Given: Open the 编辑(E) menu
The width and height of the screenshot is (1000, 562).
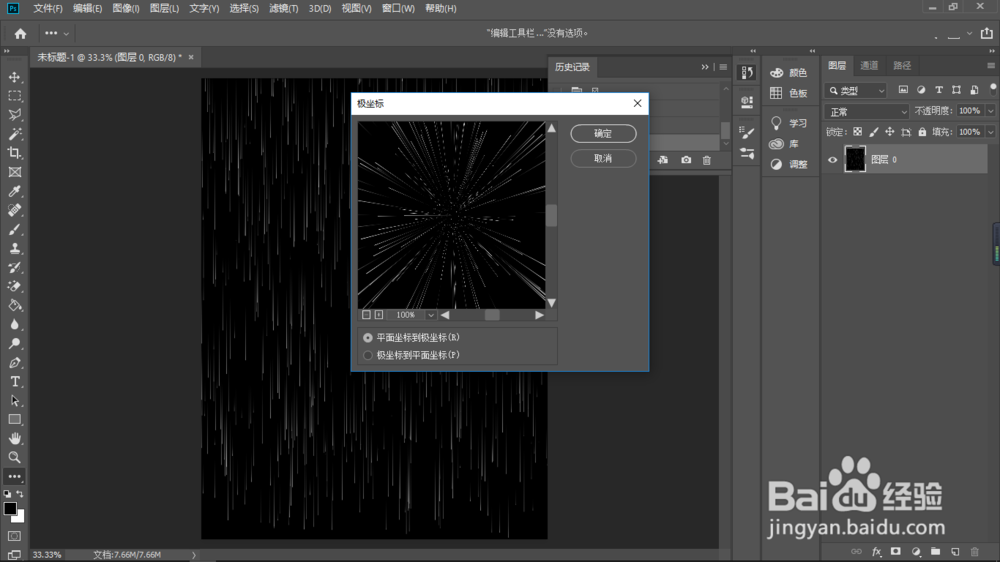Looking at the screenshot, I should 87,8.
